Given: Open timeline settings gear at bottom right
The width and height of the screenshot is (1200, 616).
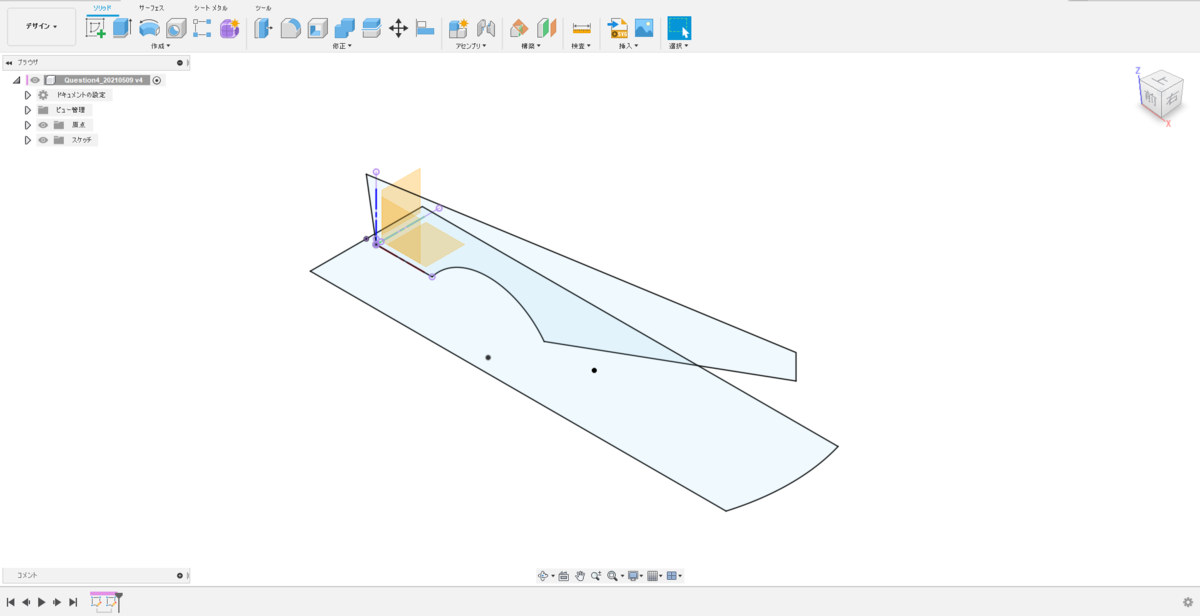Looking at the screenshot, I should [1187, 602].
